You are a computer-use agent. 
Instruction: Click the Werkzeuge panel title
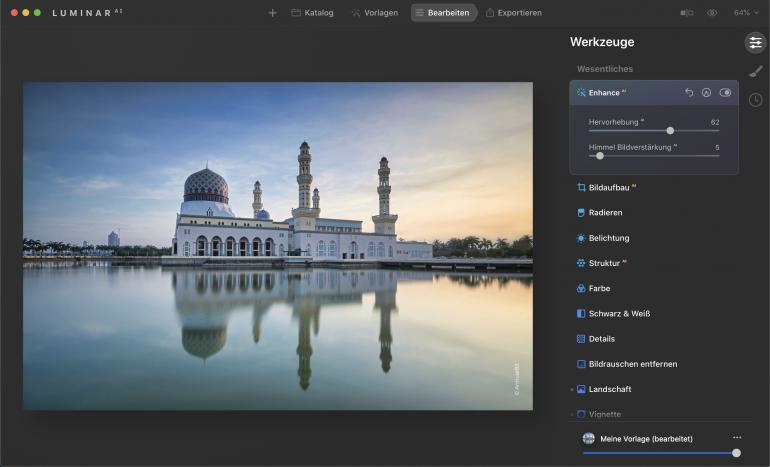pyautogui.click(x=602, y=42)
